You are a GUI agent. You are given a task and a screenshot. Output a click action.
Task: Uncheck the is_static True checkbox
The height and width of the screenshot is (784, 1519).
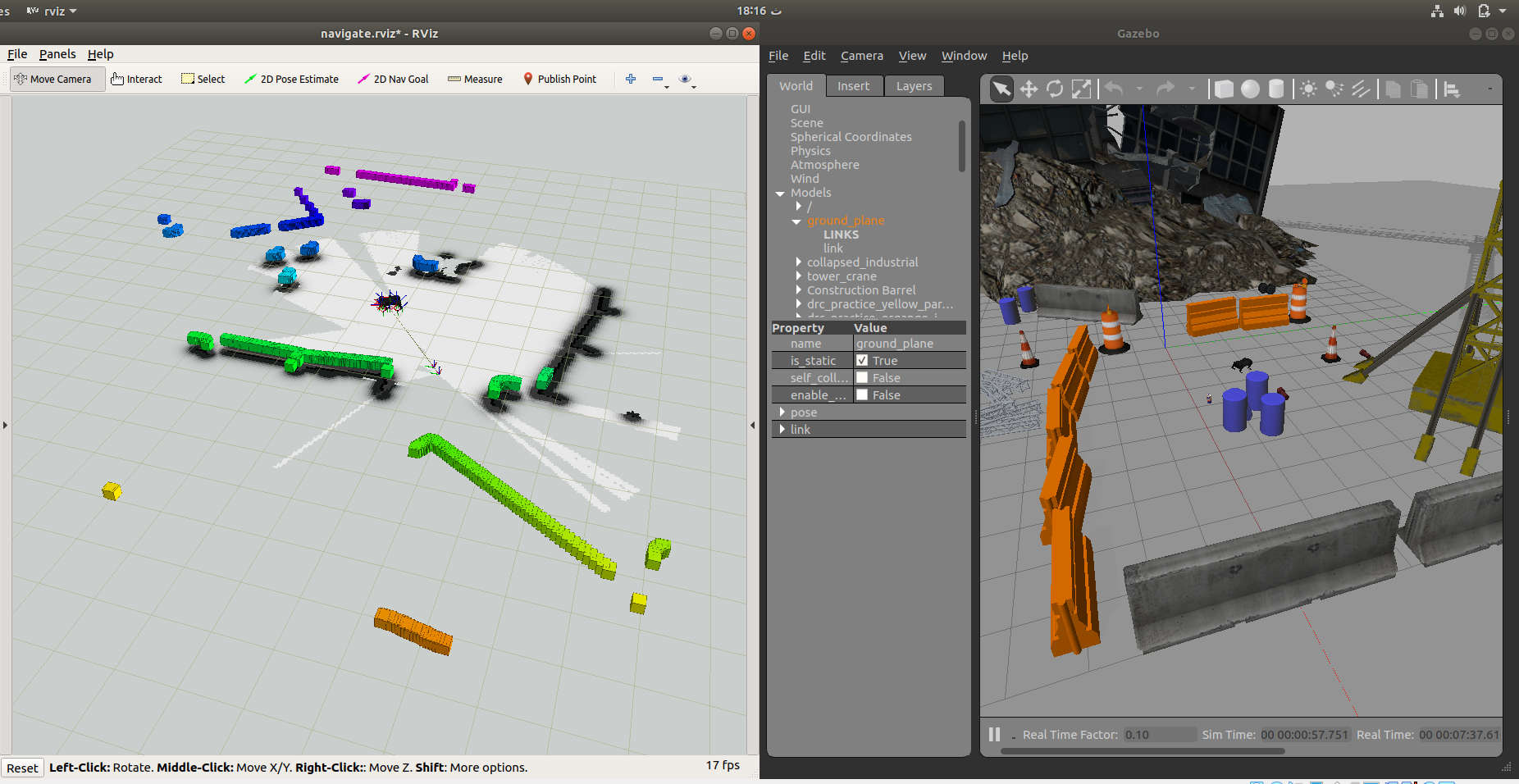coord(862,360)
